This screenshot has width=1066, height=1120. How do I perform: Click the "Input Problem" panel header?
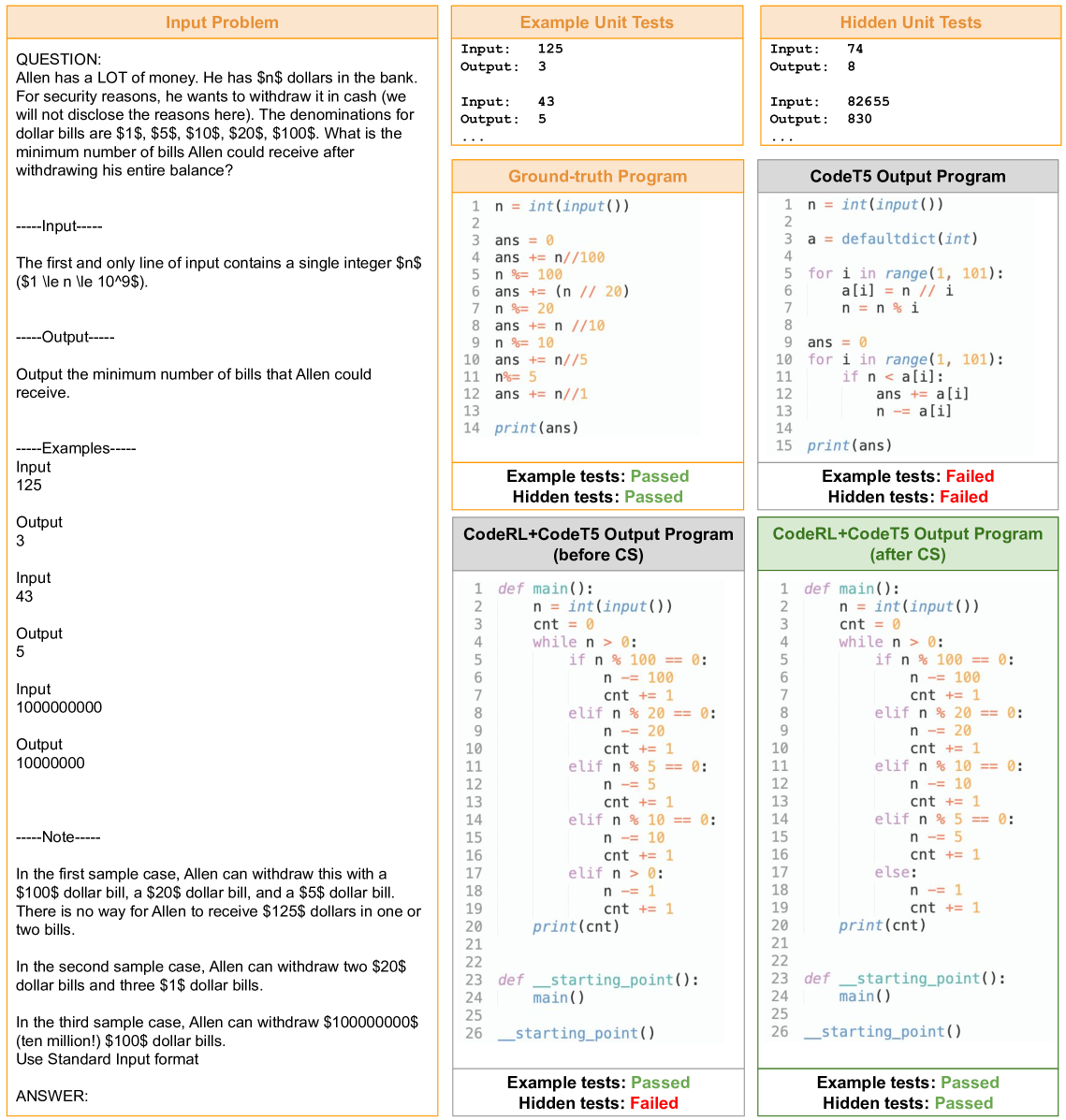(x=222, y=22)
